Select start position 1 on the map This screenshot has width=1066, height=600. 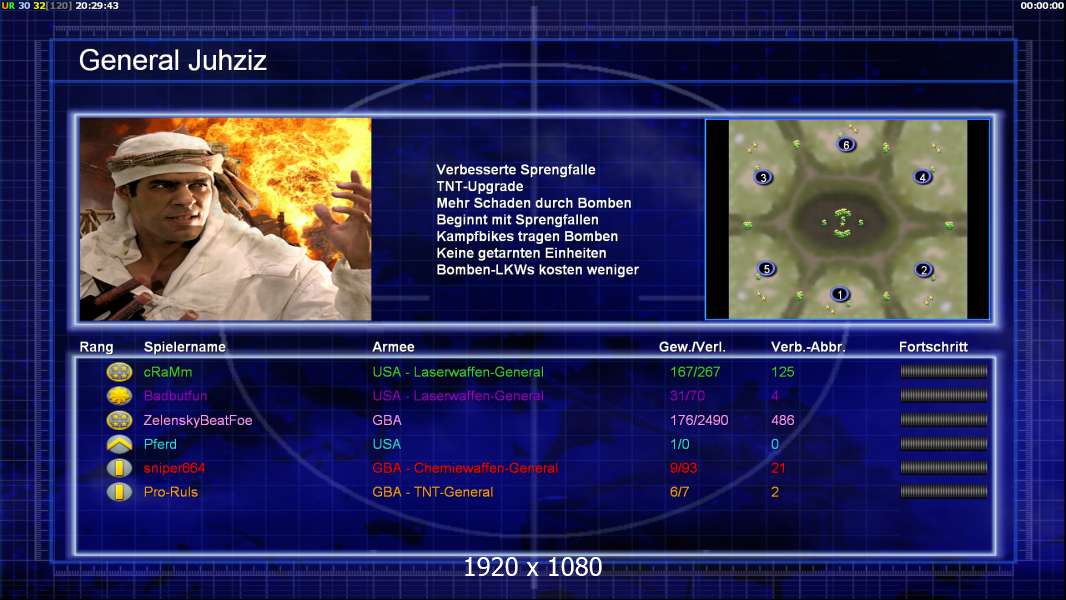(840, 294)
